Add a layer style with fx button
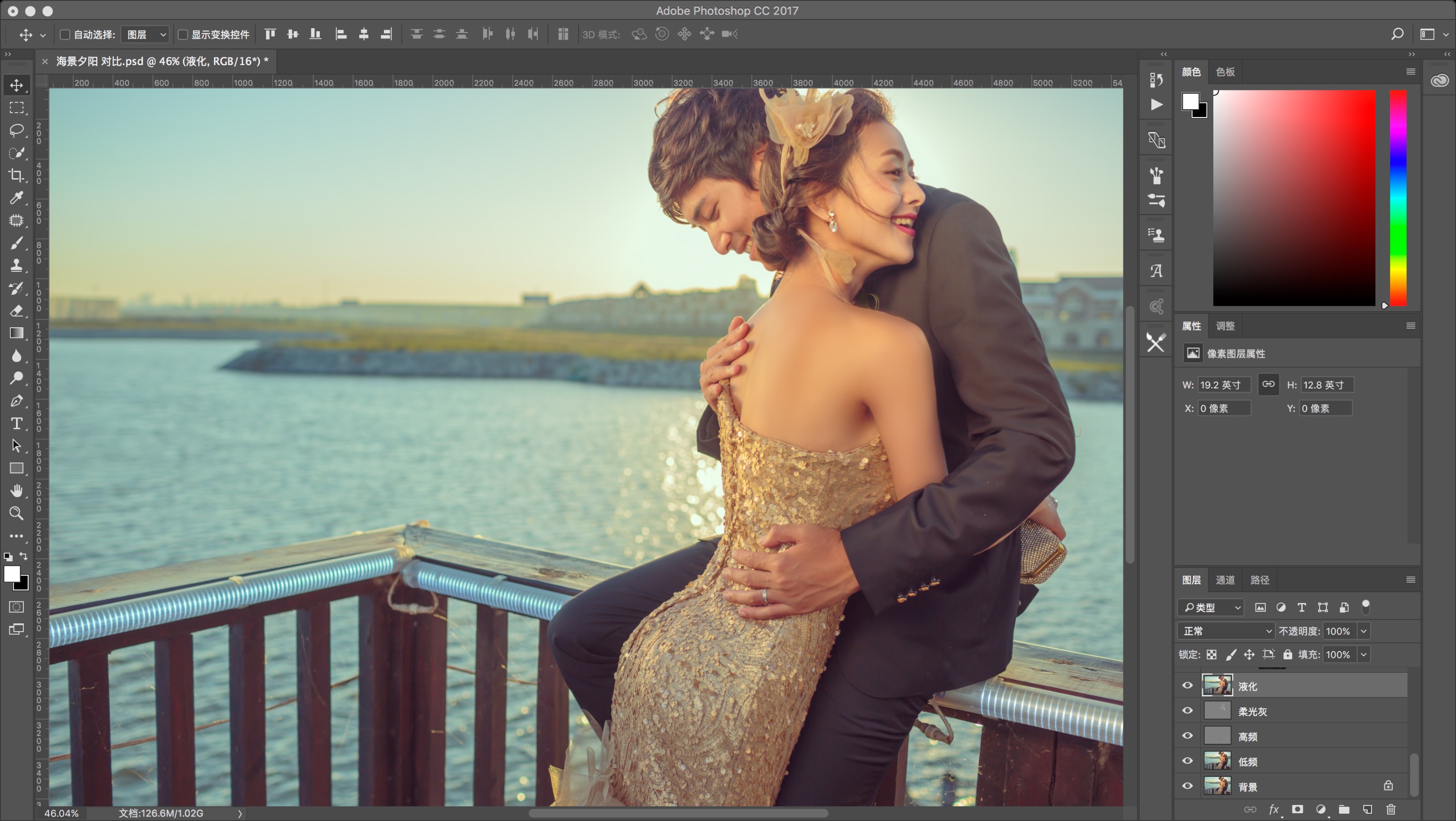This screenshot has height=821, width=1456. [x=1274, y=810]
